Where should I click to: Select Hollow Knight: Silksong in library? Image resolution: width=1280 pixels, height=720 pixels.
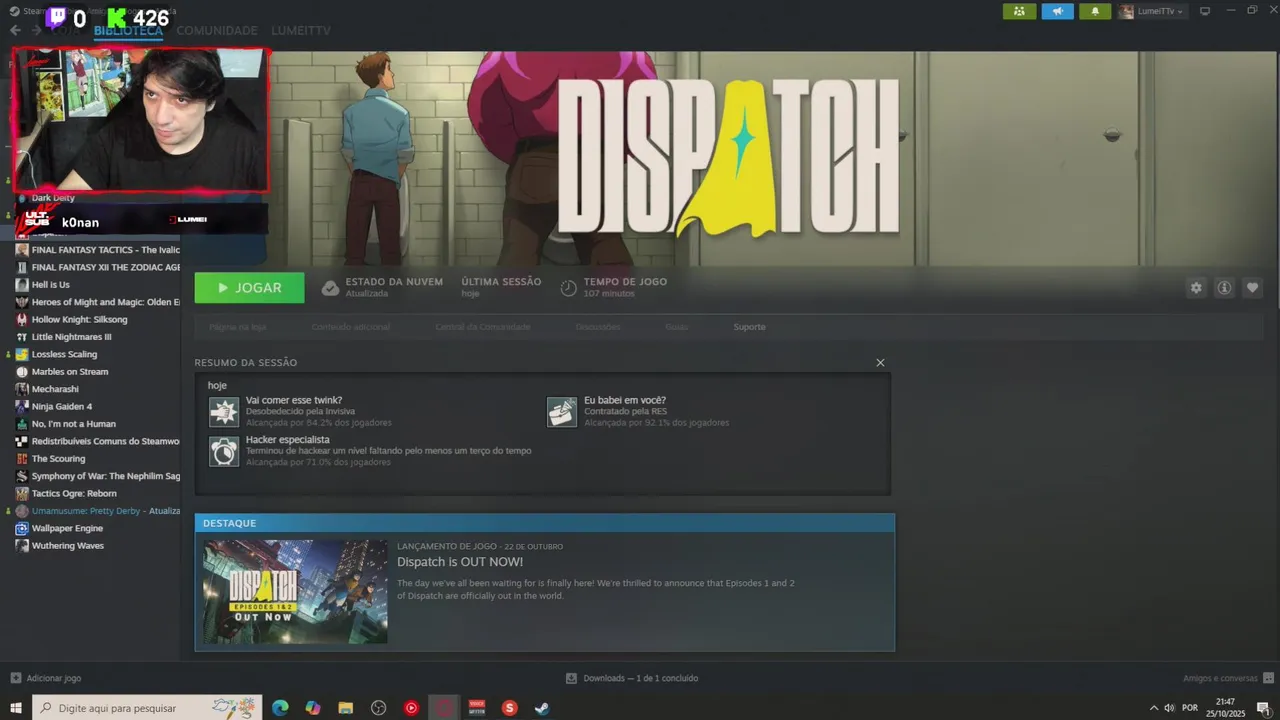click(x=79, y=320)
